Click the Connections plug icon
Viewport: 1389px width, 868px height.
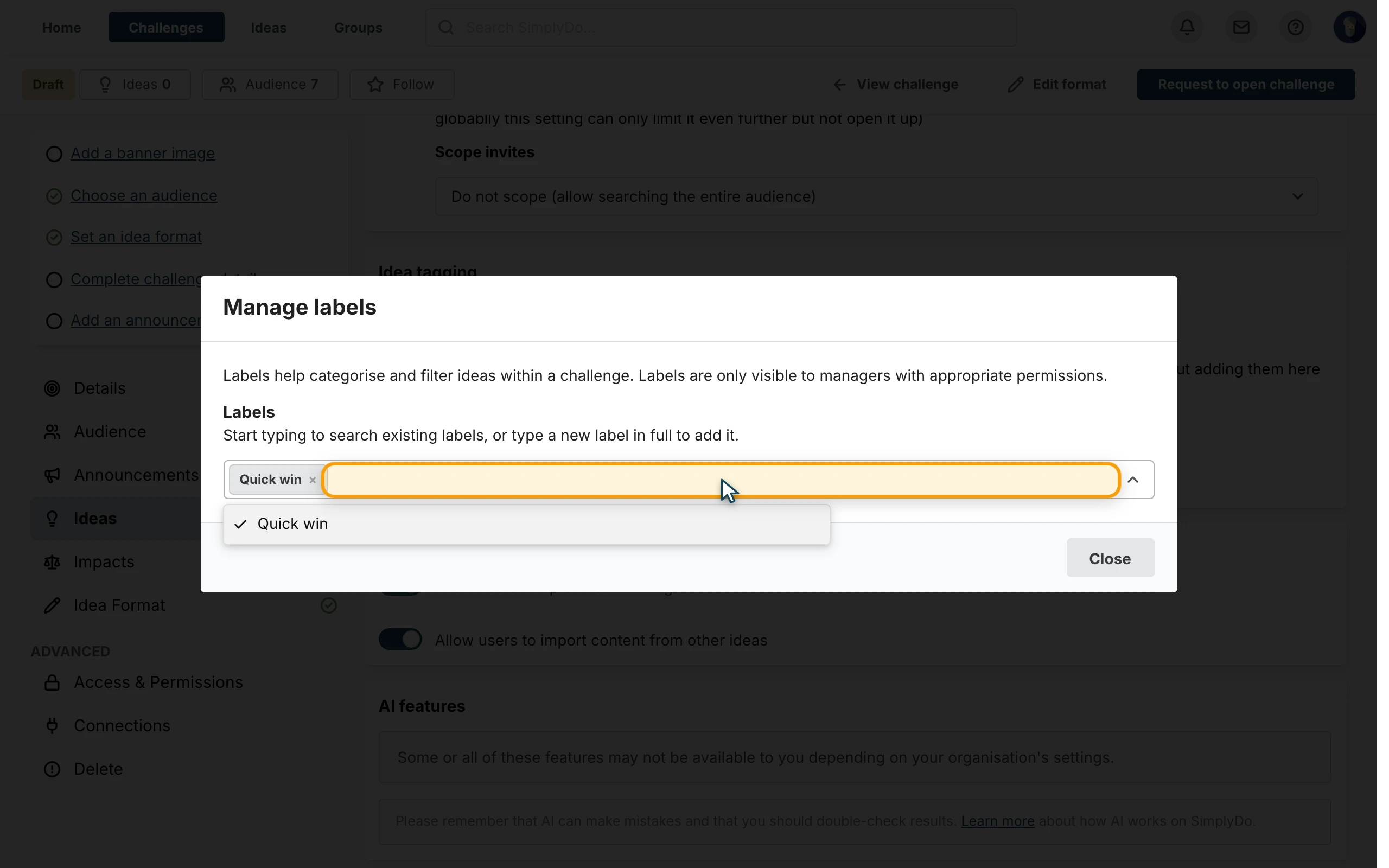(52, 726)
